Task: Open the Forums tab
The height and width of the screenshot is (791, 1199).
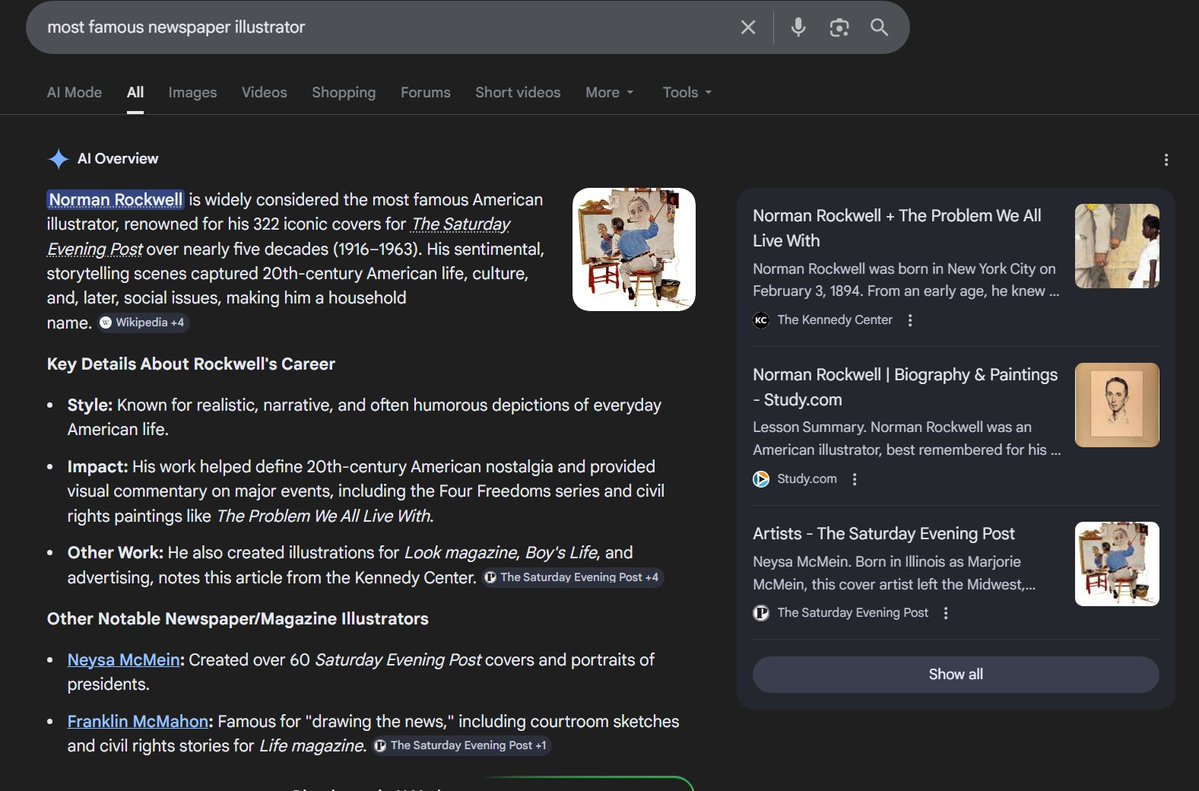Action: pos(425,93)
